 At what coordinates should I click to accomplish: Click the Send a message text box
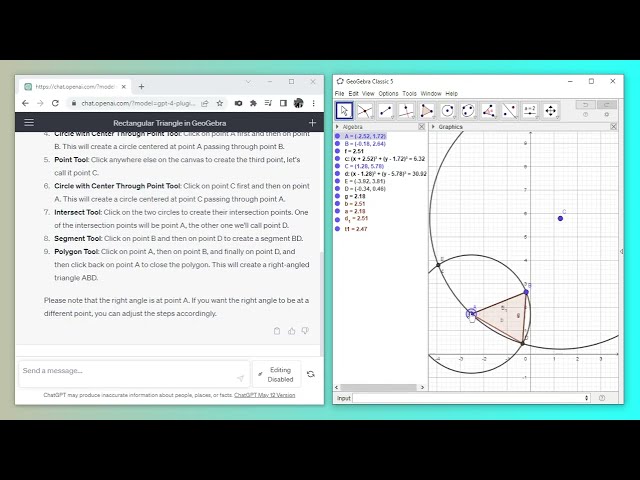pyautogui.click(x=134, y=373)
